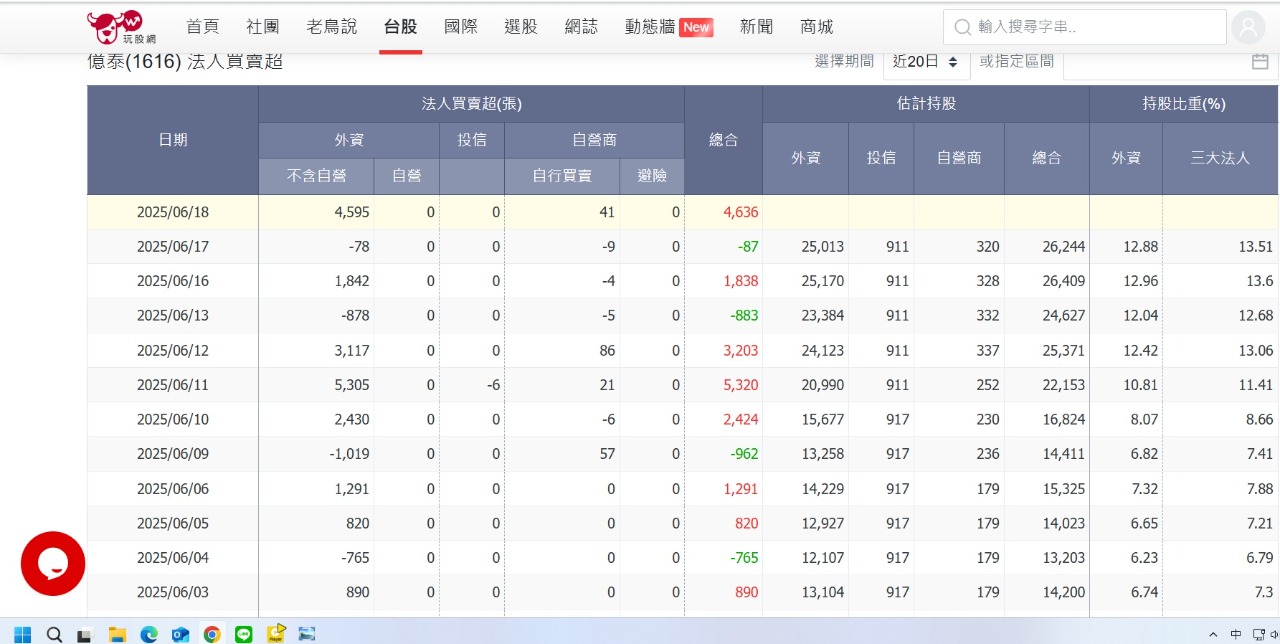The image size is (1280, 644).
Task: Open the 台股 menu tab
Action: point(400,27)
